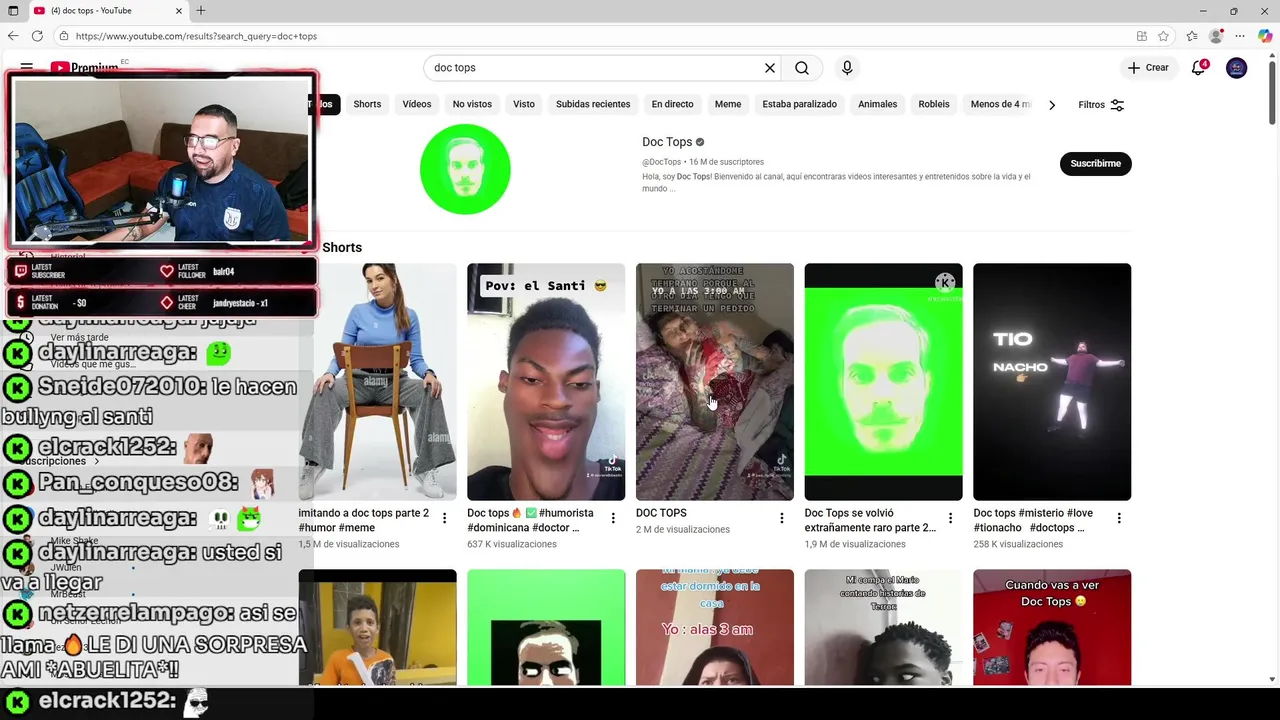
Task: Open the Doc Tops channel name link
Action: [667, 142]
